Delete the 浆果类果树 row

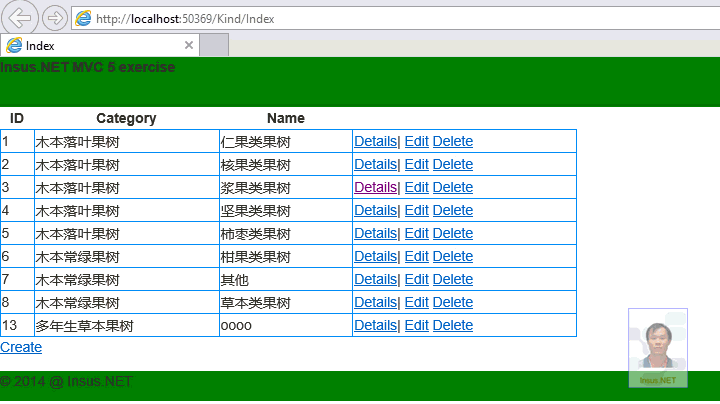pyautogui.click(x=453, y=187)
